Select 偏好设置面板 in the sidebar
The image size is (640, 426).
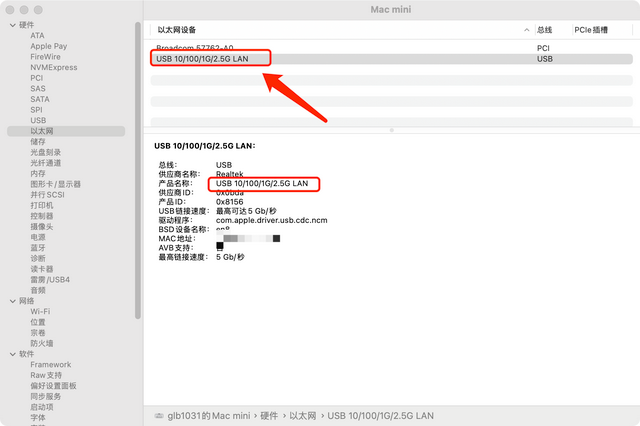[x=53, y=386]
